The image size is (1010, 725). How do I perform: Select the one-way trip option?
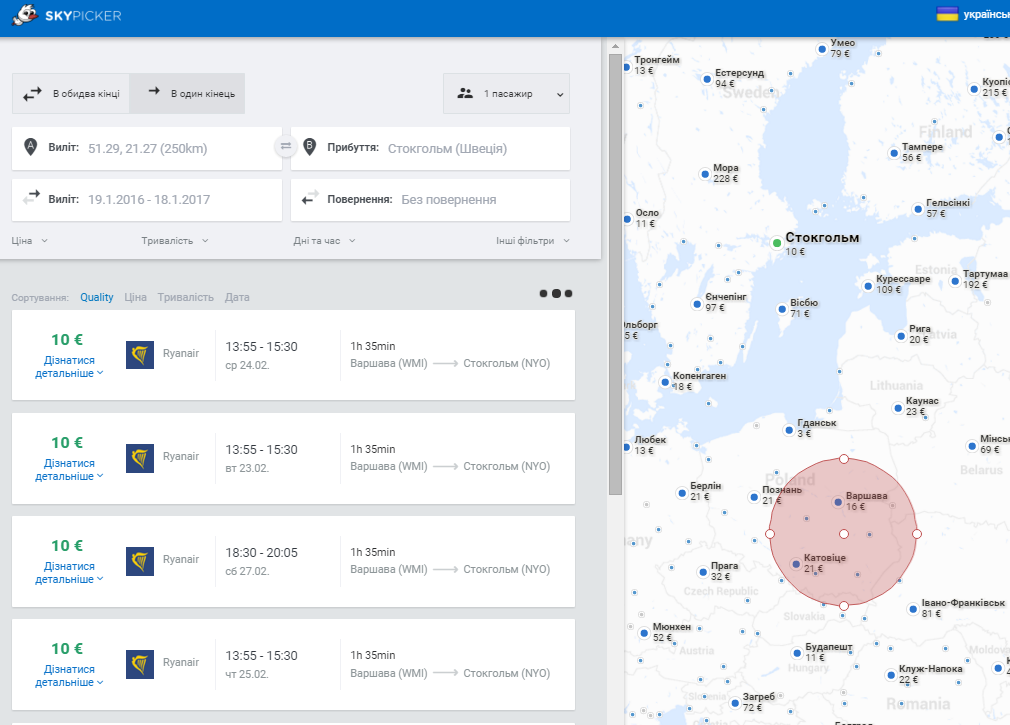187,93
